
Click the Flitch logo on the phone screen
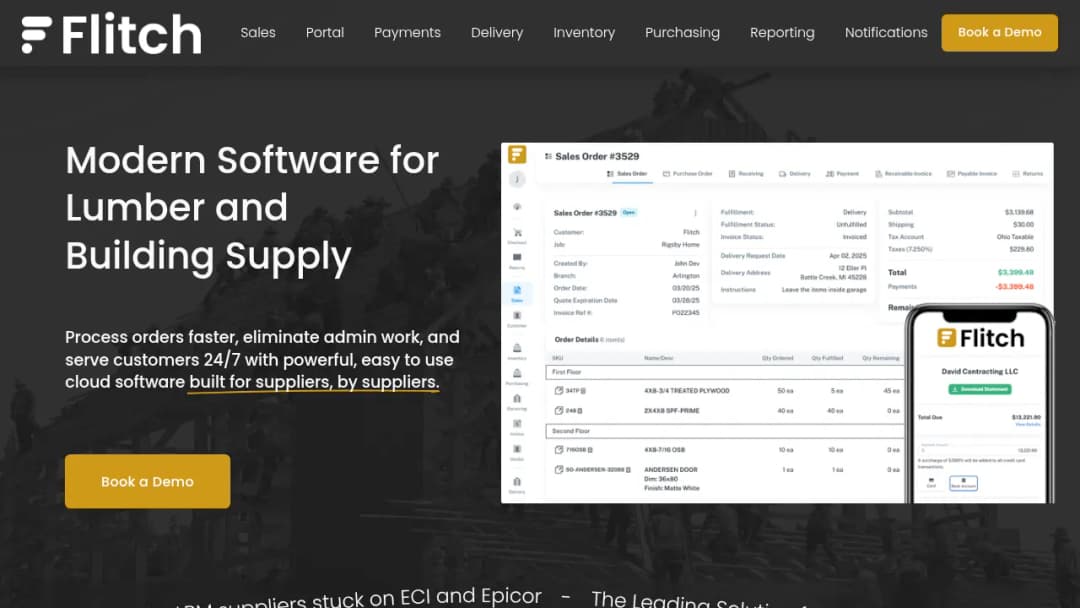pos(980,338)
